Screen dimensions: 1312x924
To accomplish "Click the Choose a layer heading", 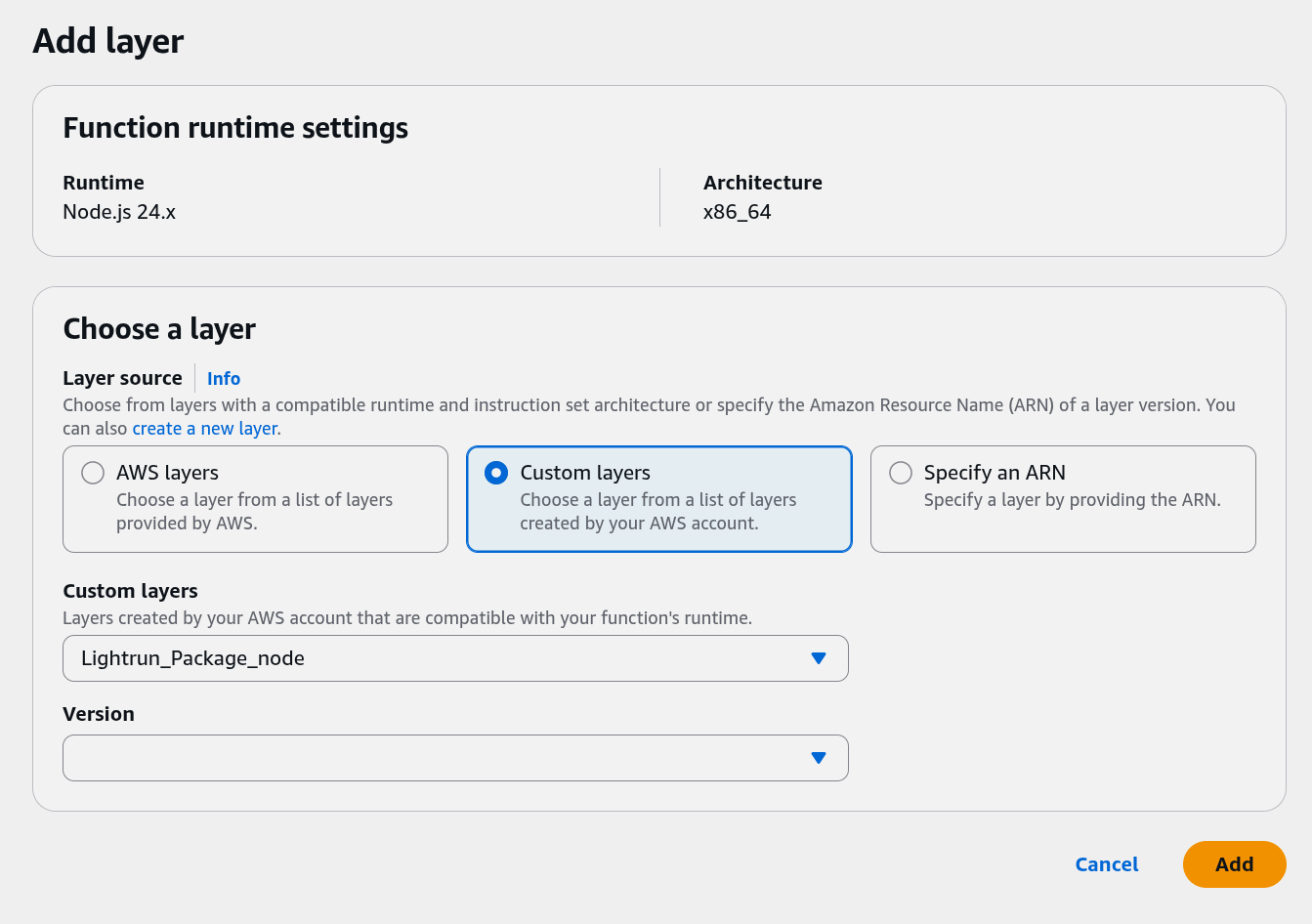I will pyautogui.click(x=159, y=329).
